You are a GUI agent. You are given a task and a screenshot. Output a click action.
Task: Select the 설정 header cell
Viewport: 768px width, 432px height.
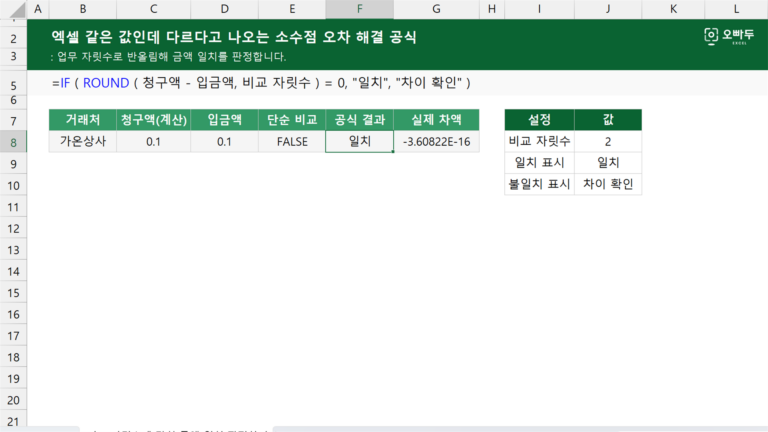point(539,120)
